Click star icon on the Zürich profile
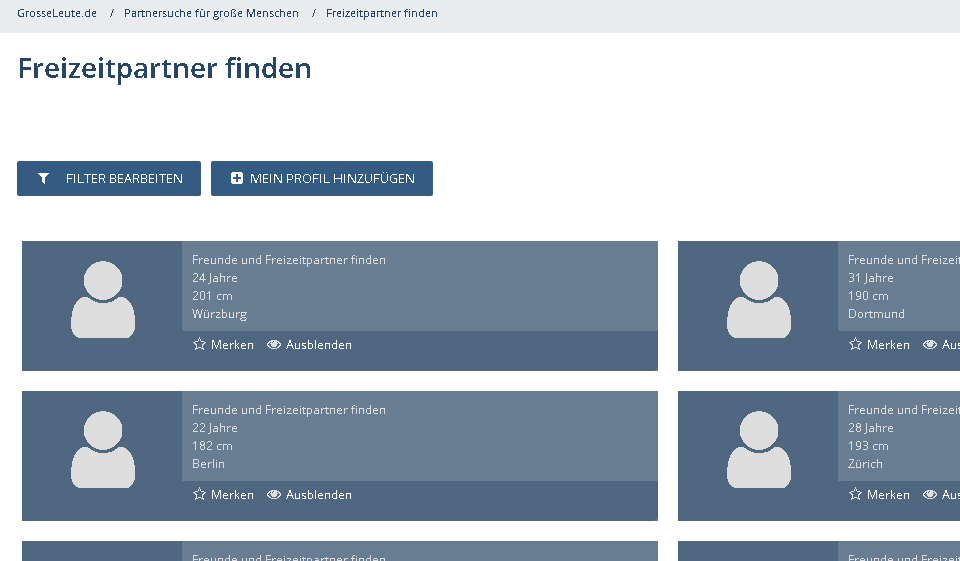This screenshot has width=960, height=561. [x=855, y=494]
